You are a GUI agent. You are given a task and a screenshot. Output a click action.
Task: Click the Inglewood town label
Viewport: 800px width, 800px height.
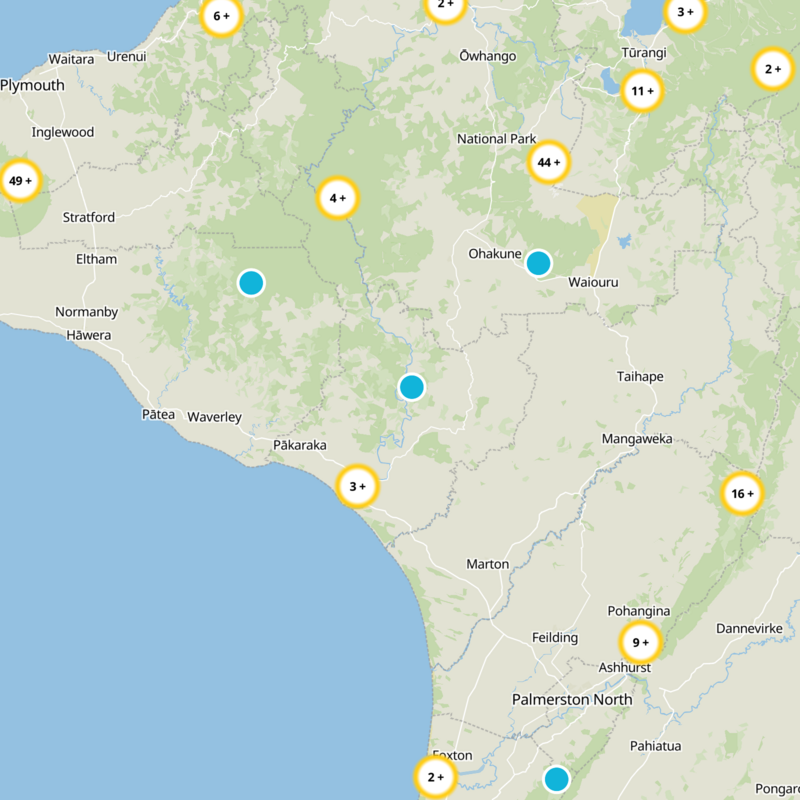point(63,132)
